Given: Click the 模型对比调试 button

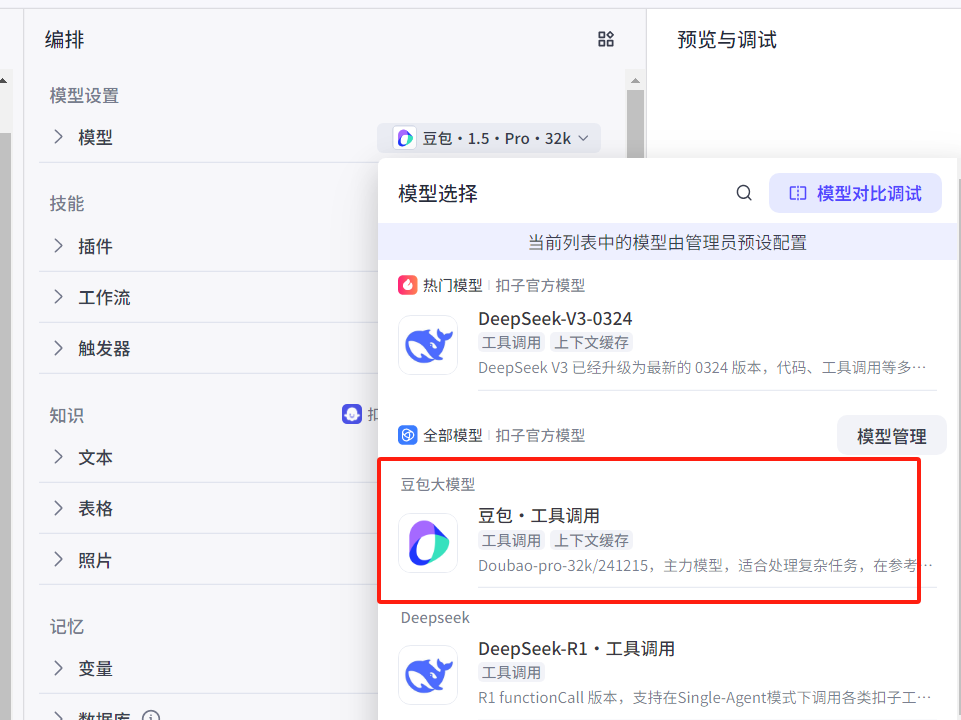Looking at the screenshot, I should [x=855, y=193].
